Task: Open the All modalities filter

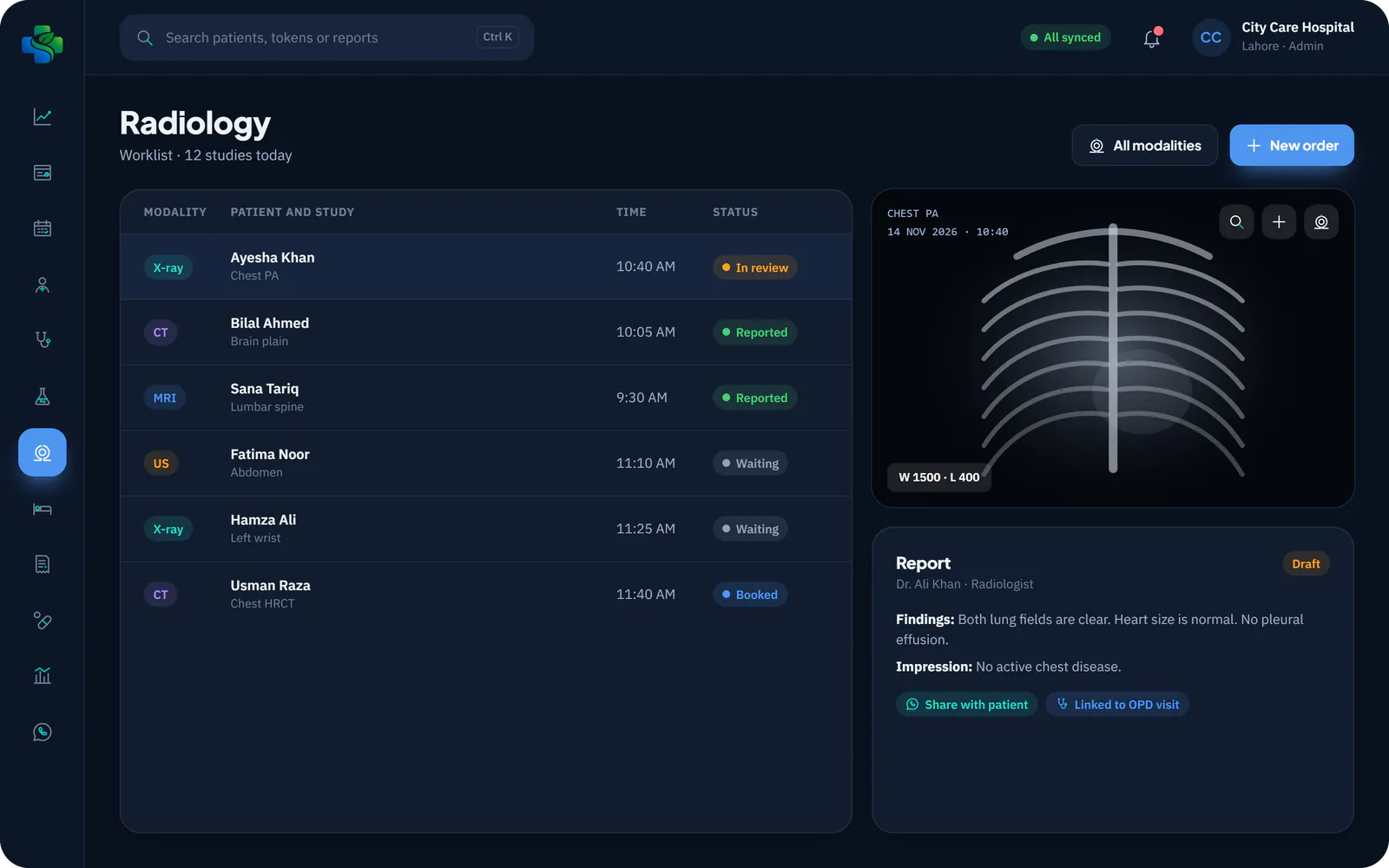Action: pyautogui.click(x=1145, y=146)
